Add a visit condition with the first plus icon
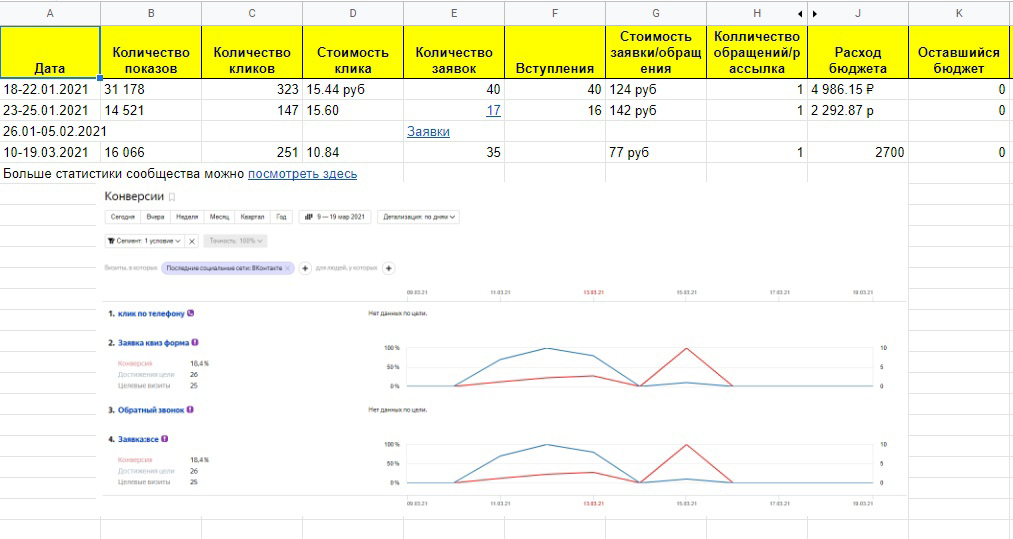The height and width of the screenshot is (539, 1013). point(305,268)
